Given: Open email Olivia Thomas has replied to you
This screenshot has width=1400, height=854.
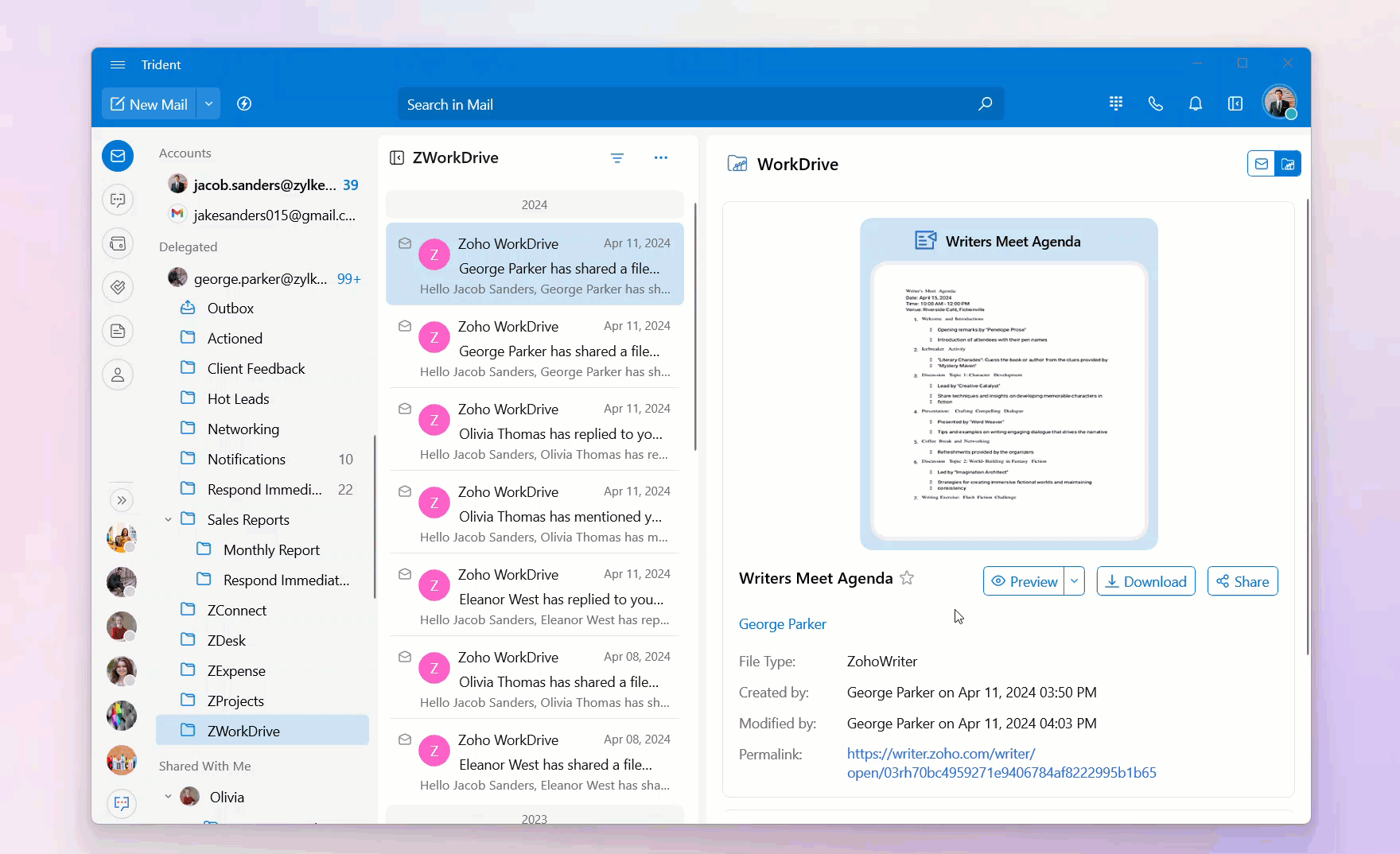Looking at the screenshot, I should click(x=535, y=430).
